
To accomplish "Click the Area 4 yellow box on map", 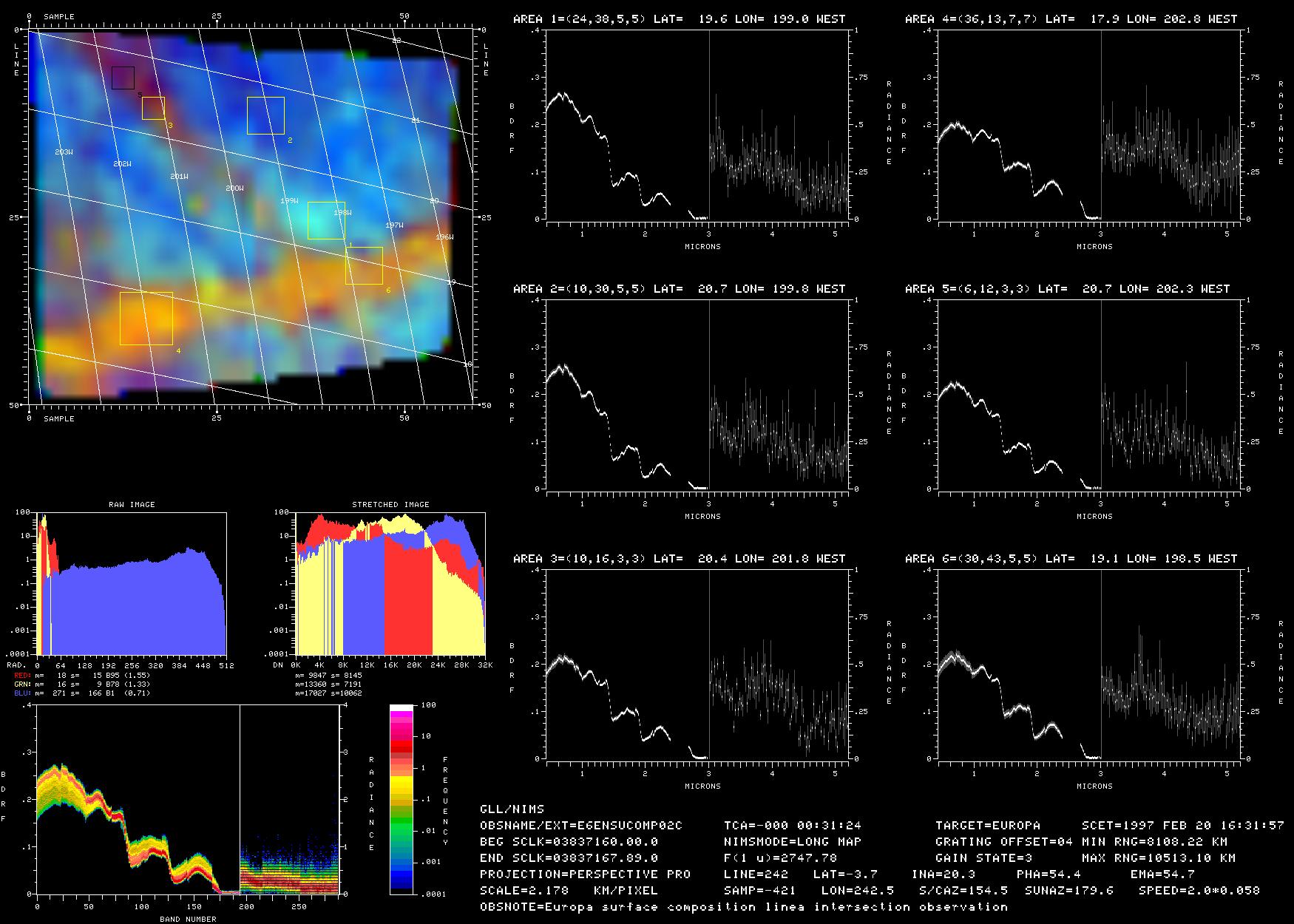I will click(x=146, y=319).
